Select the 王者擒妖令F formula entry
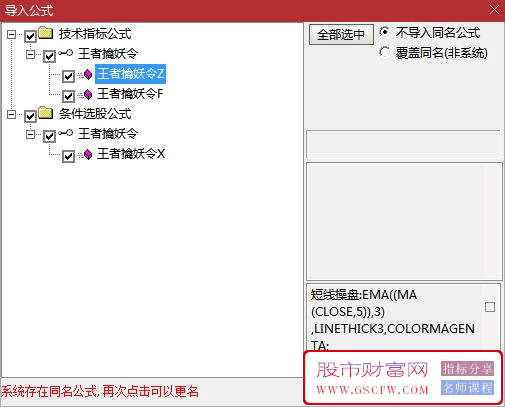 (130, 94)
